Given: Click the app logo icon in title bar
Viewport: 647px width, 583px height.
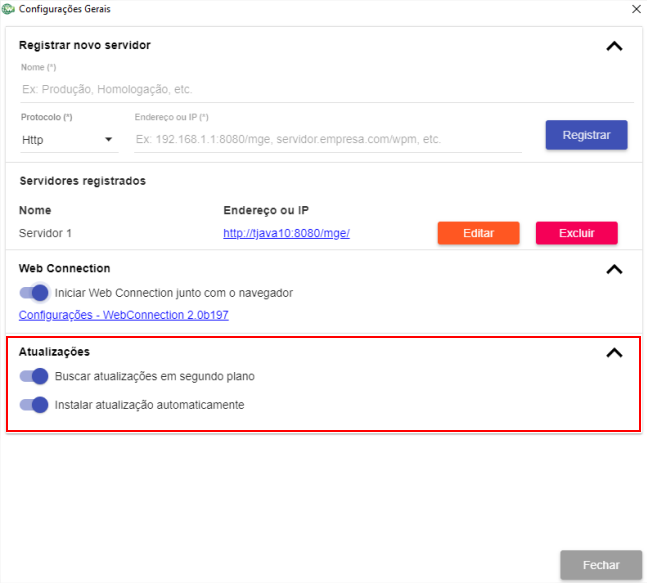Looking at the screenshot, I should (x=8, y=9).
